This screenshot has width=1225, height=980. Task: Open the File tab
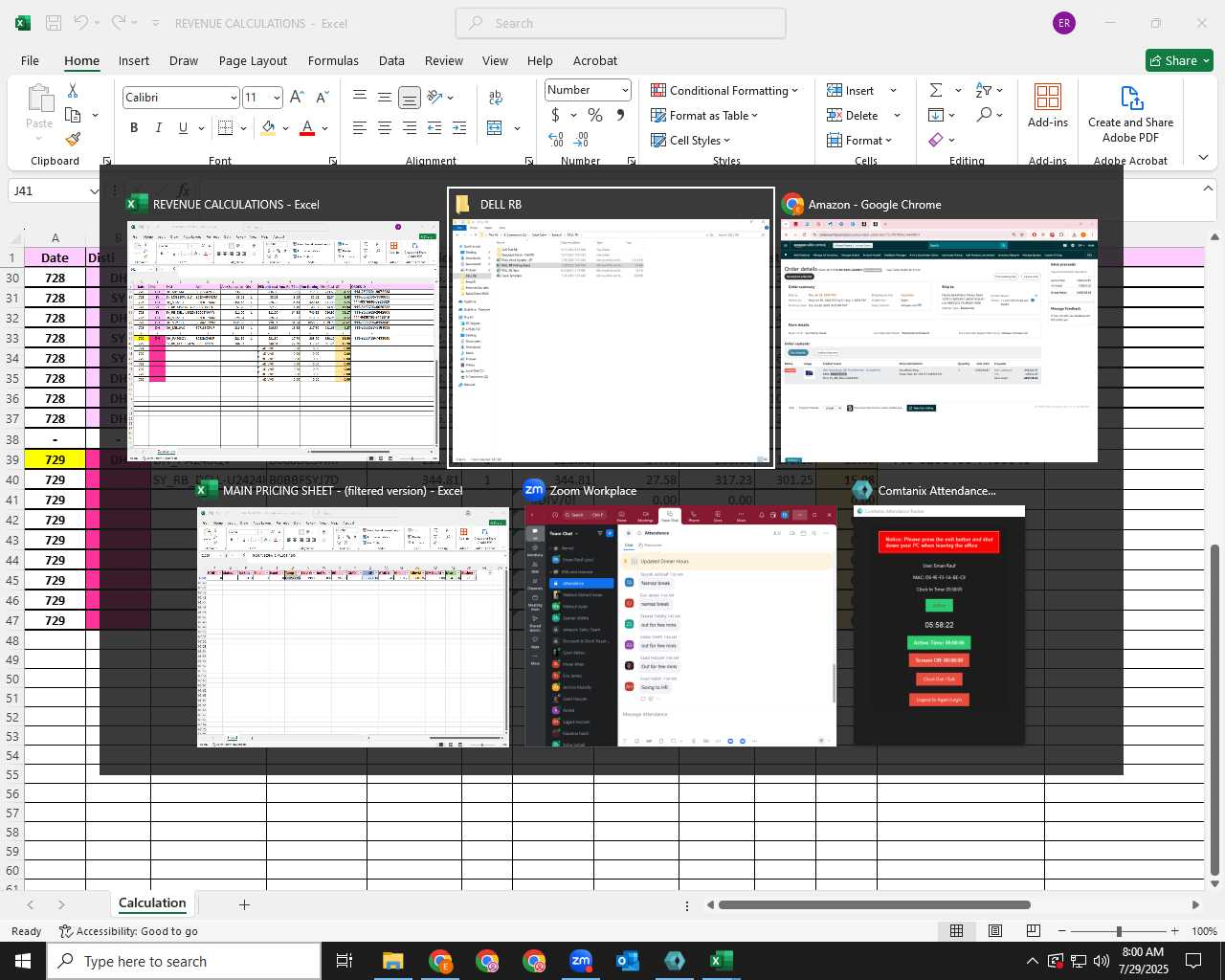point(30,60)
